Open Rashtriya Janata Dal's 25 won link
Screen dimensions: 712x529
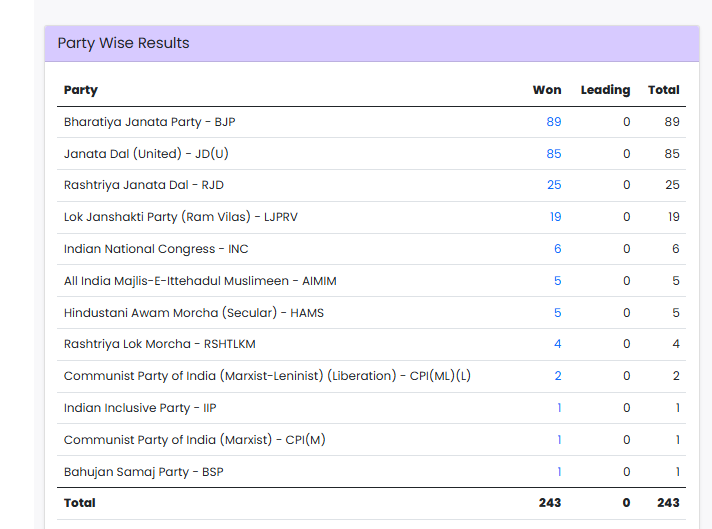(x=553, y=185)
